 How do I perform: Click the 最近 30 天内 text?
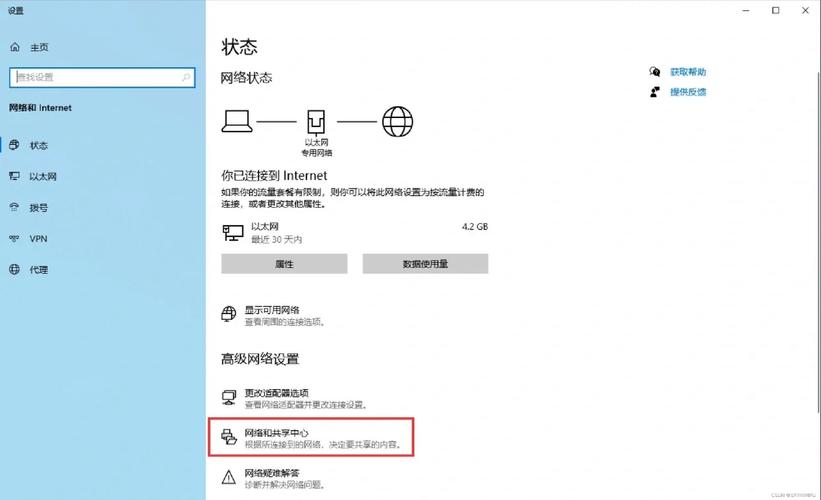[x=276, y=239]
